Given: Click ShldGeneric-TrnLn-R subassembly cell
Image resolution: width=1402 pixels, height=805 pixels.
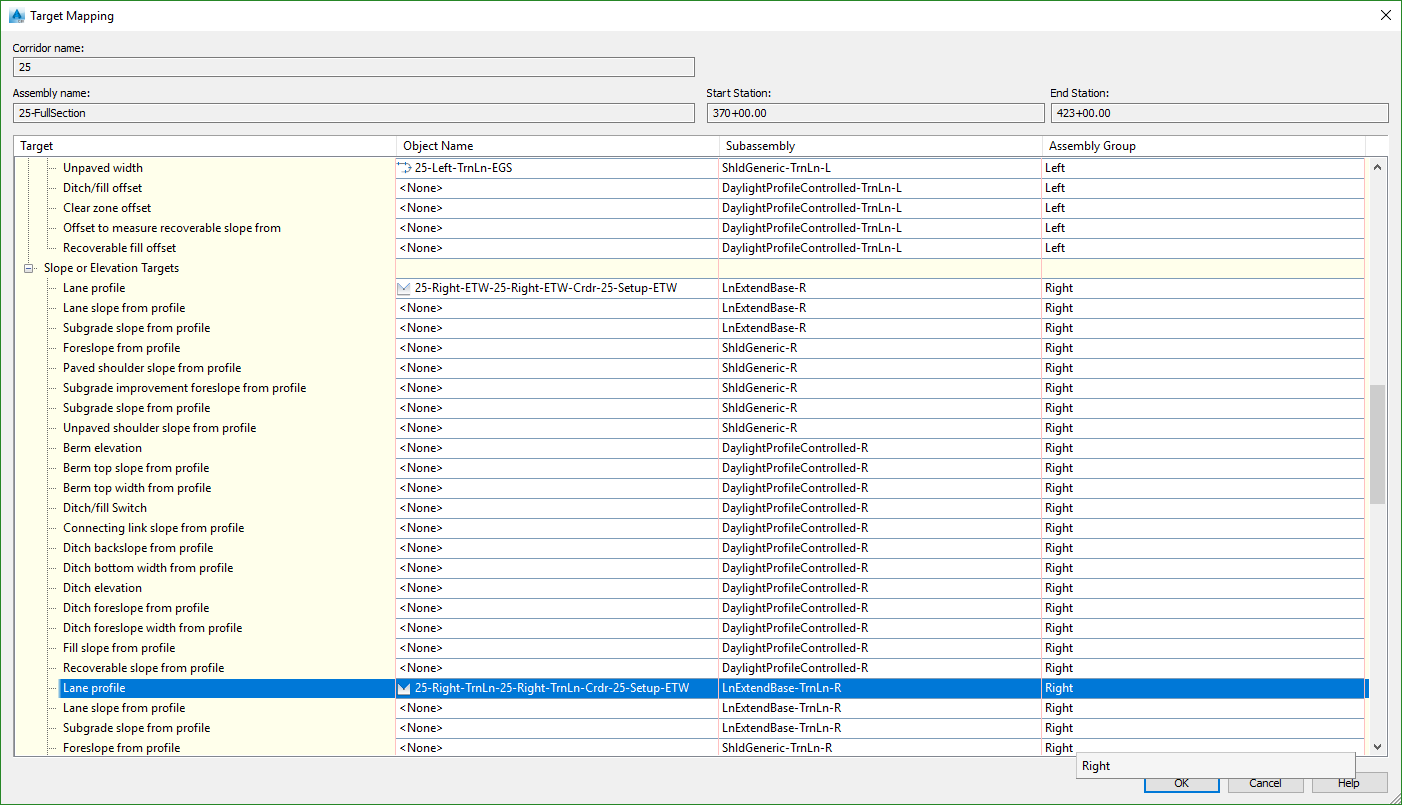Looking at the screenshot, I should pos(880,748).
